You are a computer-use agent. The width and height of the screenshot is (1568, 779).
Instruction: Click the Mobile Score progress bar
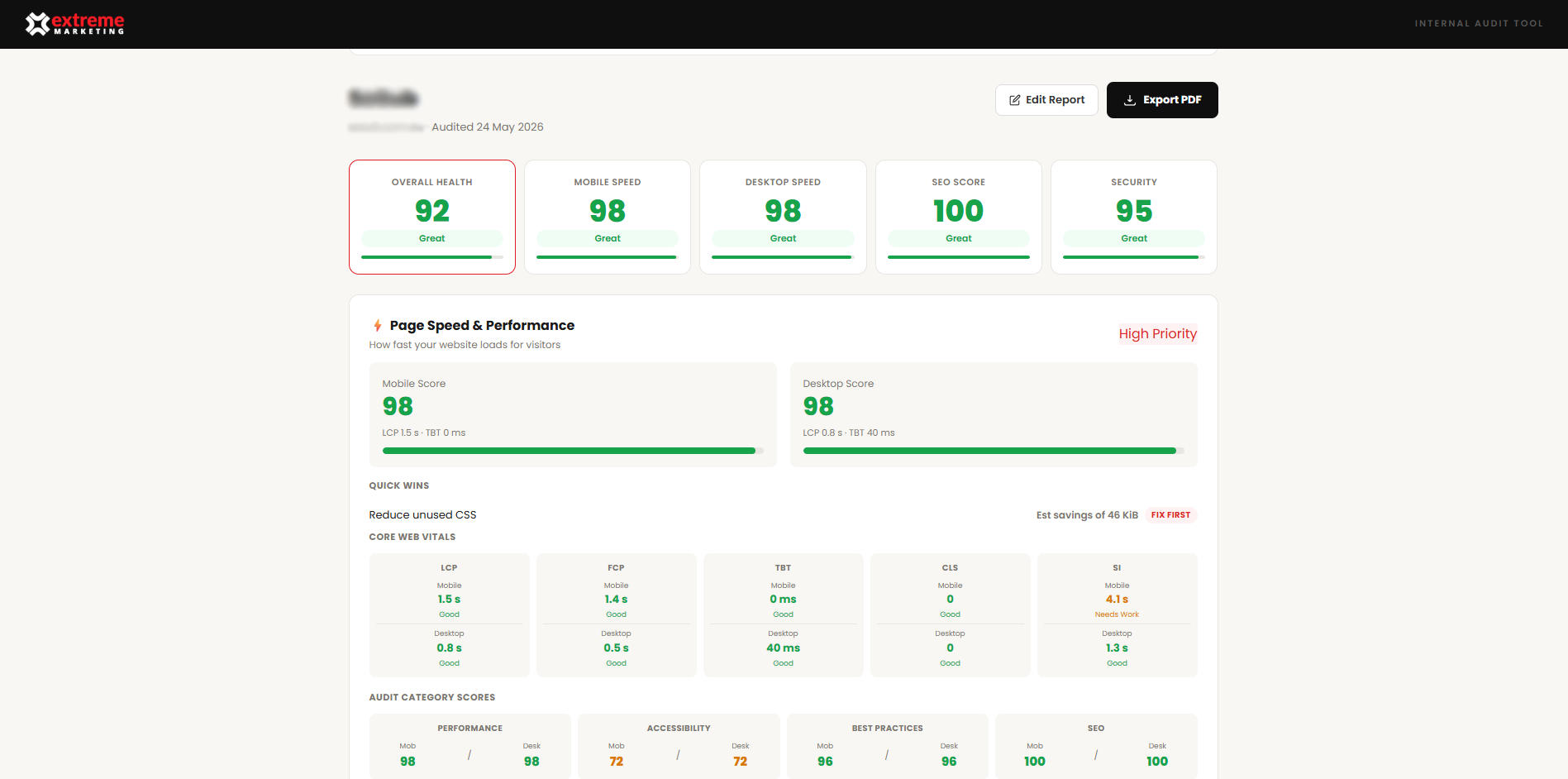coord(573,451)
